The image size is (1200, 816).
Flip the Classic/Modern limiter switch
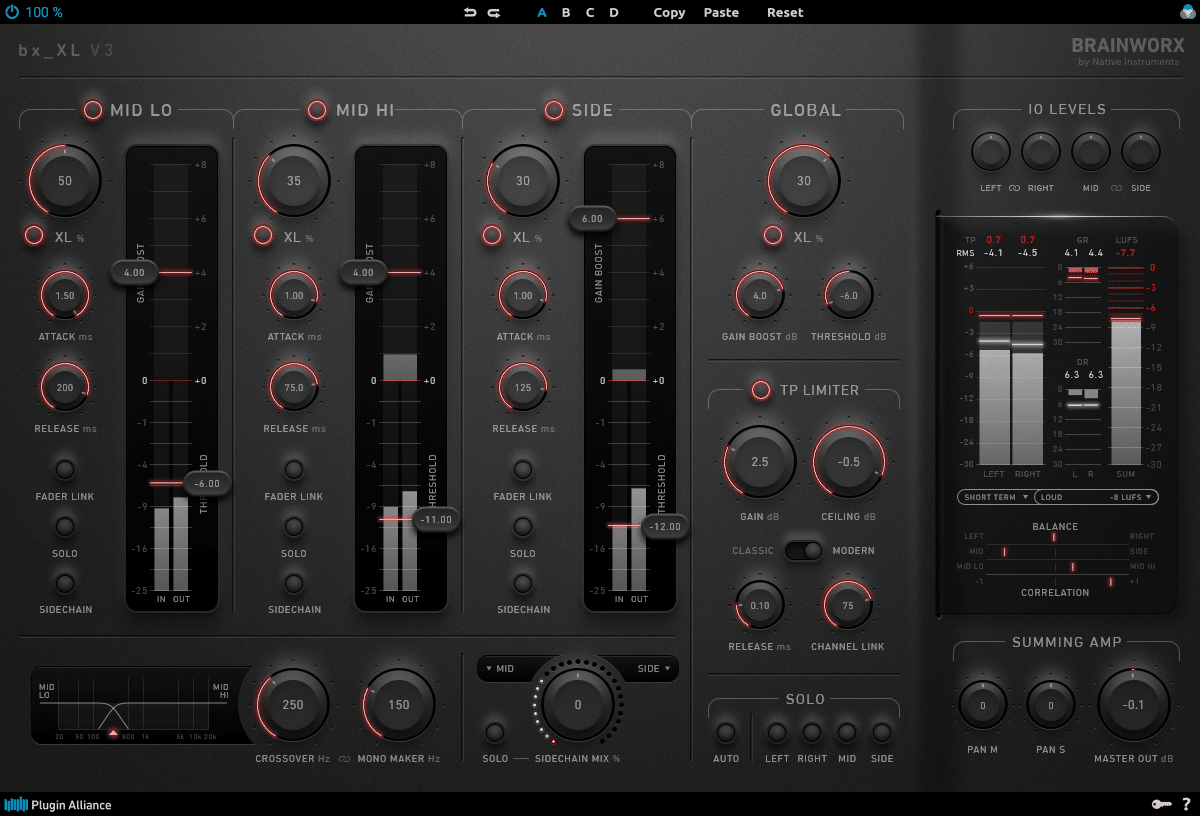point(804,550)
